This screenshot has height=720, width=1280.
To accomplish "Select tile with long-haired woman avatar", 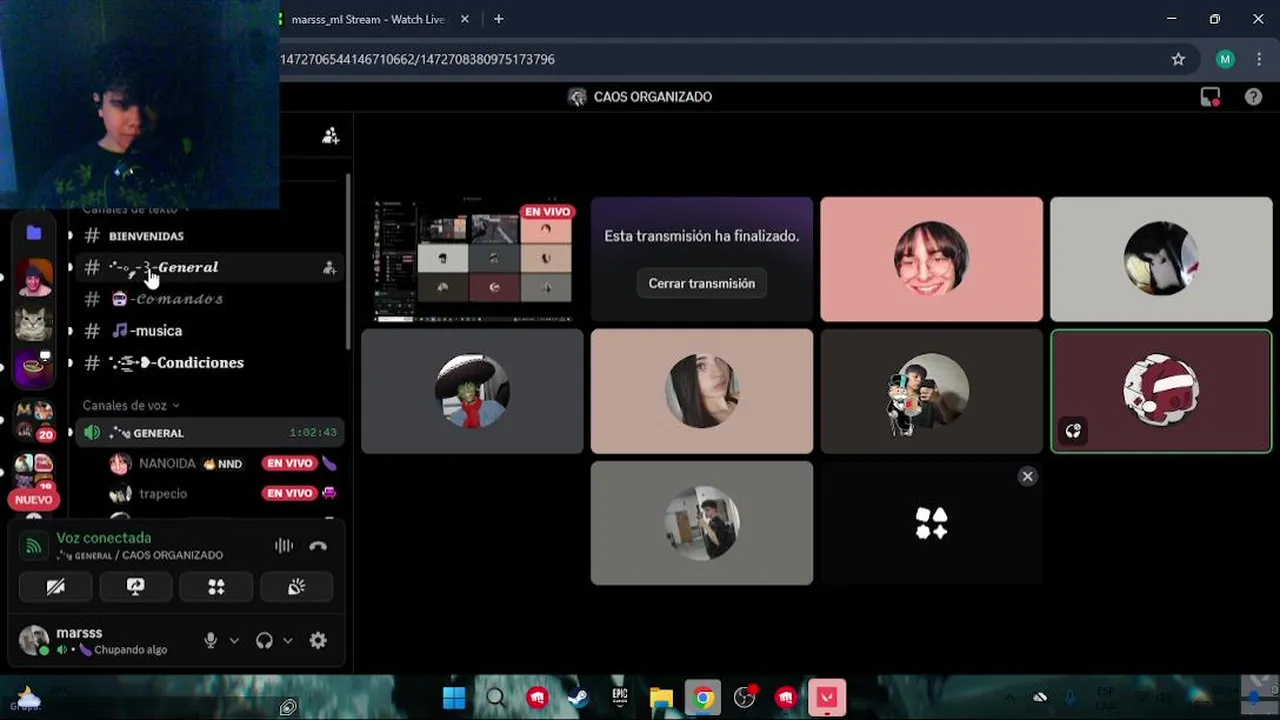I will coord(702,392).
